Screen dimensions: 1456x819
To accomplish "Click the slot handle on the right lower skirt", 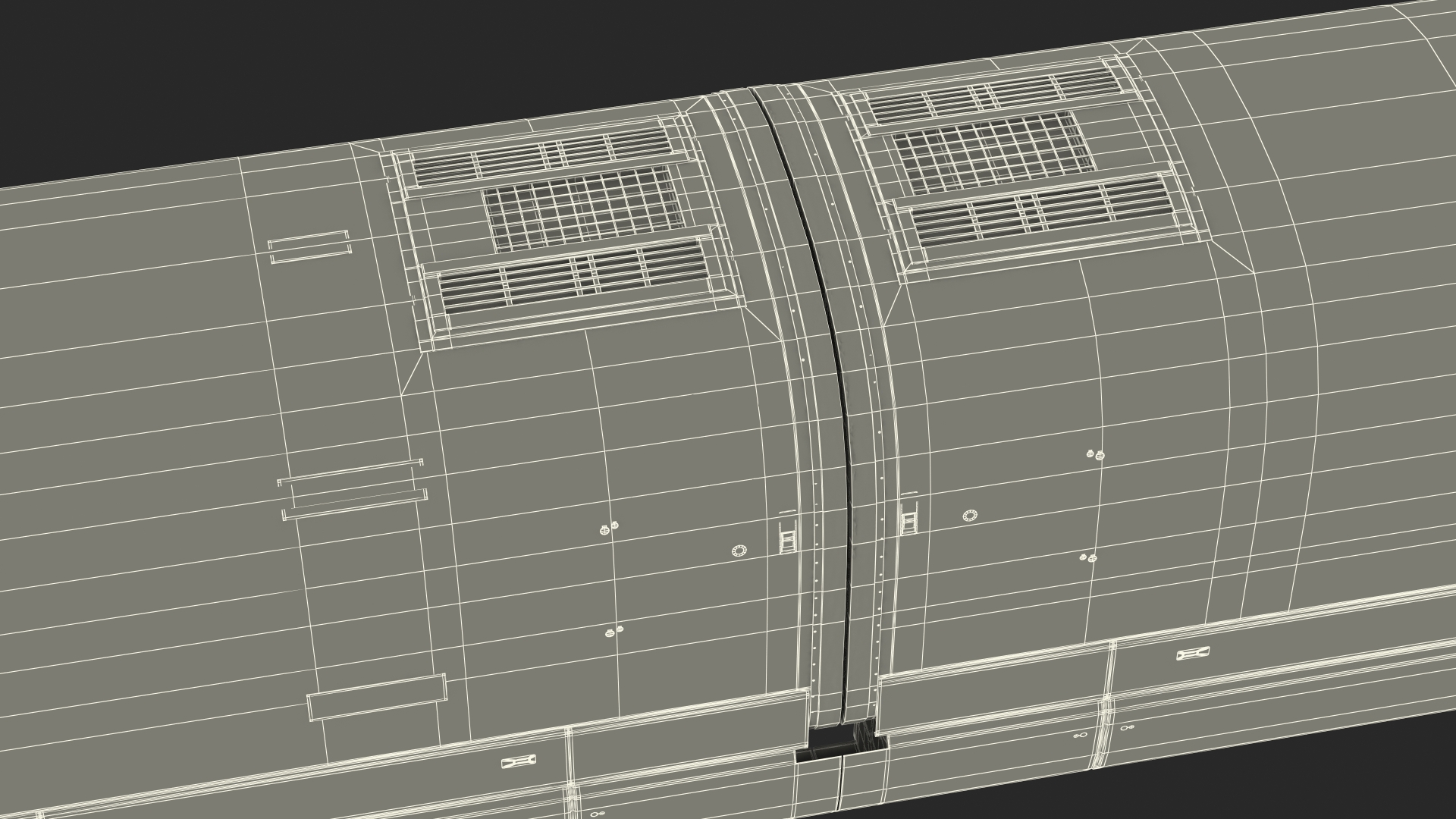I will point(1193,654).
